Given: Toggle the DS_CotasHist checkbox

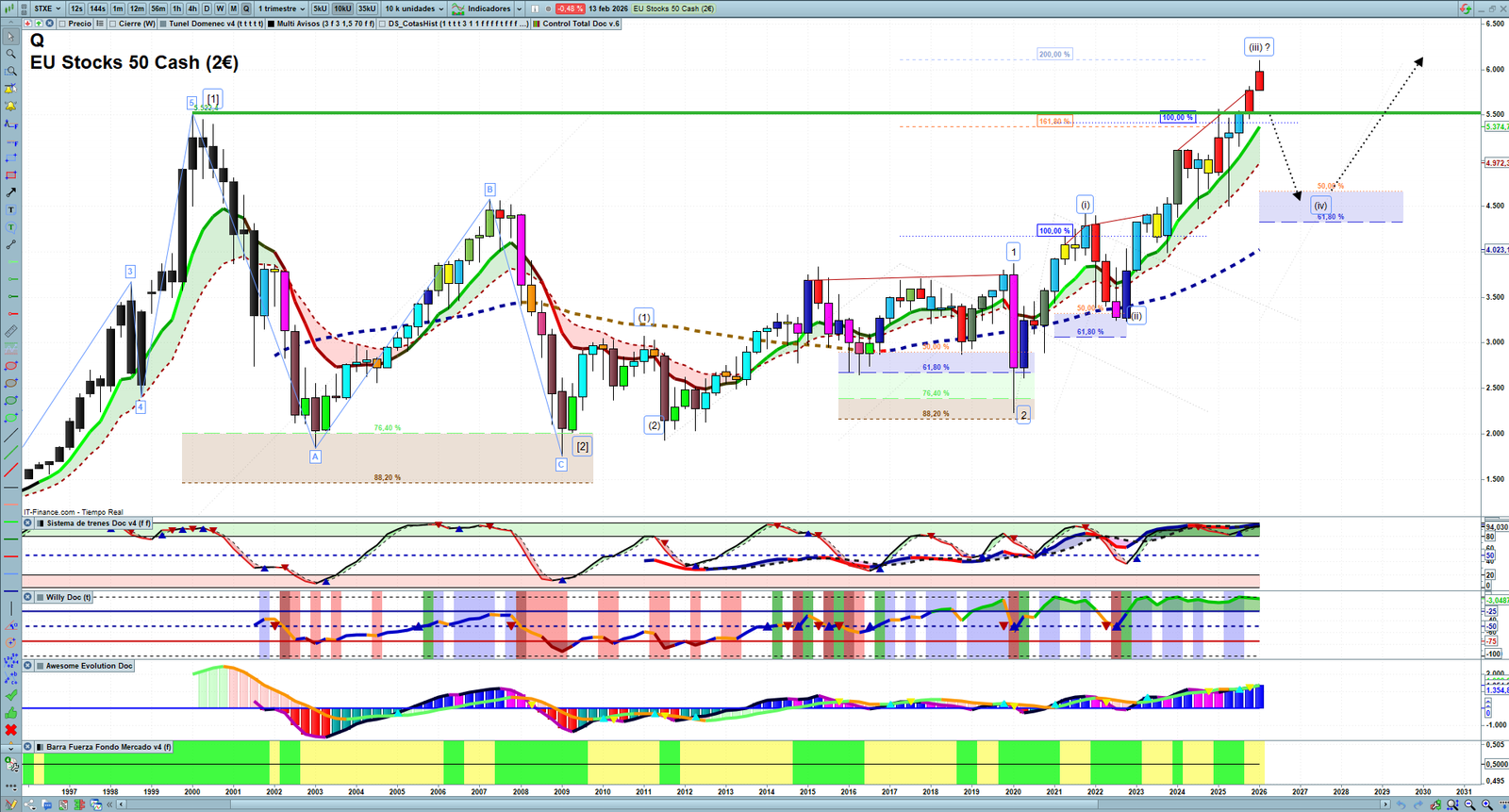Looking at the screenshot, I should (x=383, y=24).
